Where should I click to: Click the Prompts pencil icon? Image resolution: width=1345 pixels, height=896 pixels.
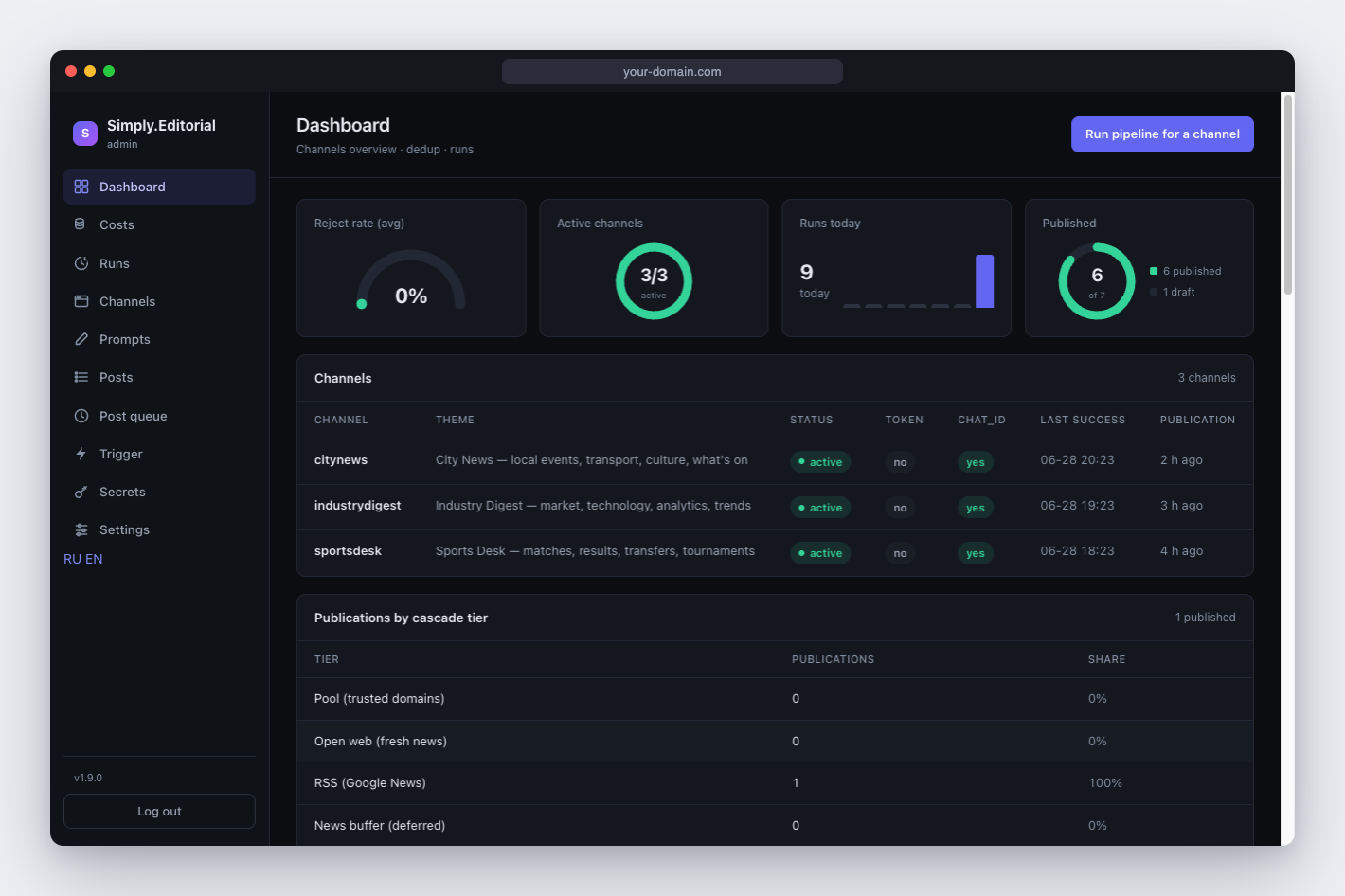click(x=81, y=339)
